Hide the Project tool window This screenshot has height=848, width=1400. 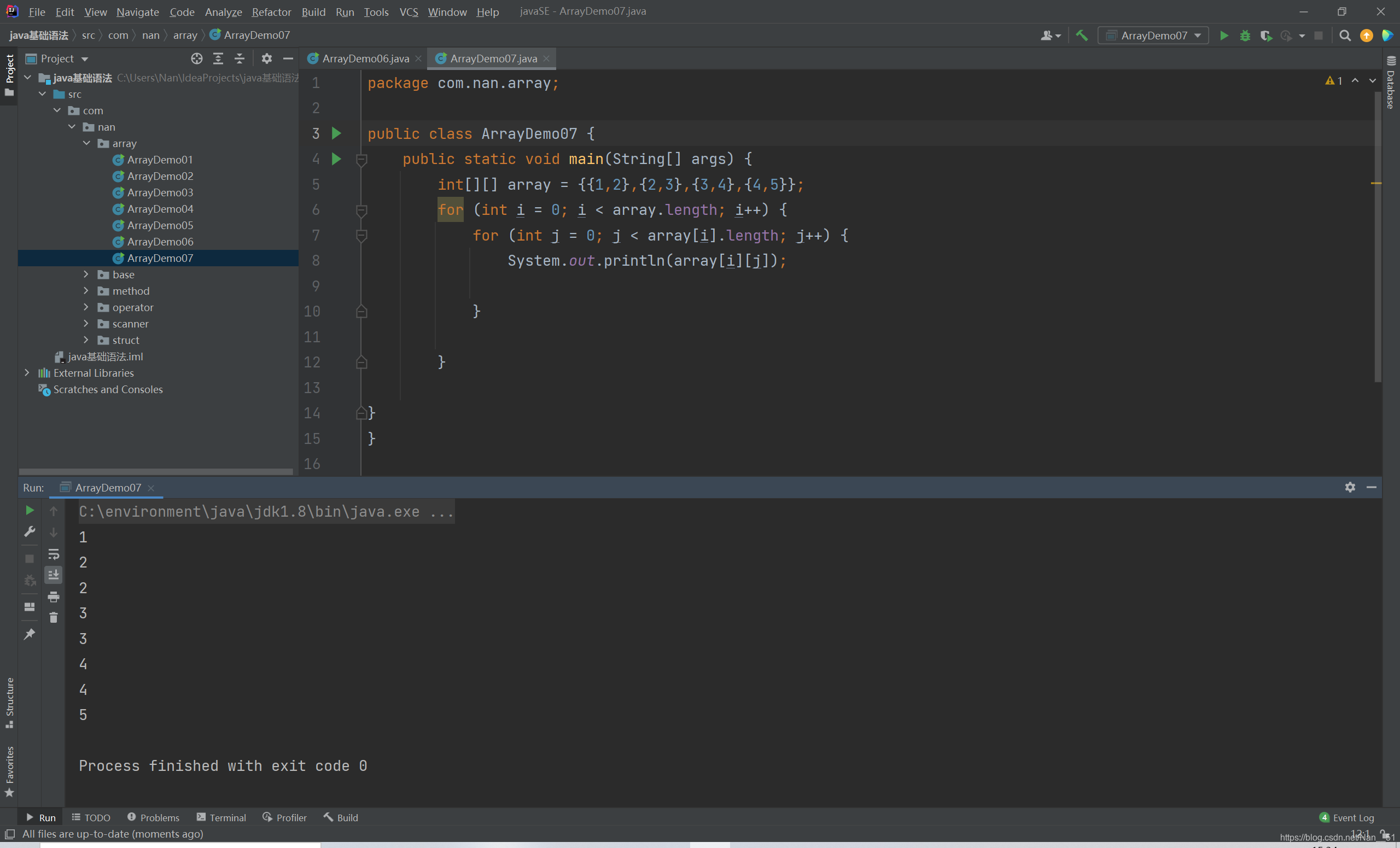[x=288, y=59]
